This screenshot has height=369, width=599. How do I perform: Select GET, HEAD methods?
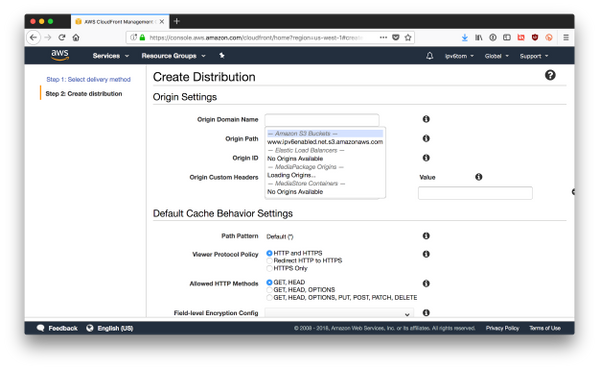click(x=269, y=282)
